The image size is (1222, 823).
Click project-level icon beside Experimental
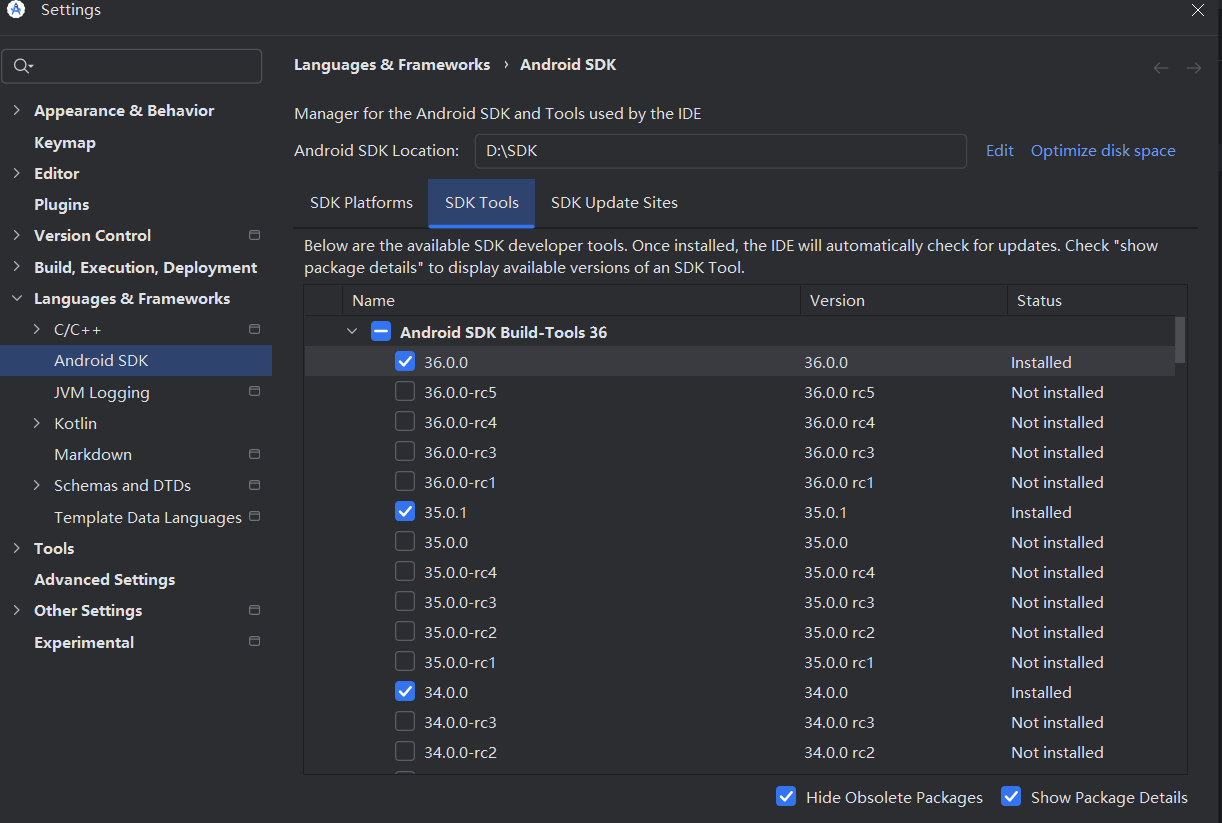[255, 641]
